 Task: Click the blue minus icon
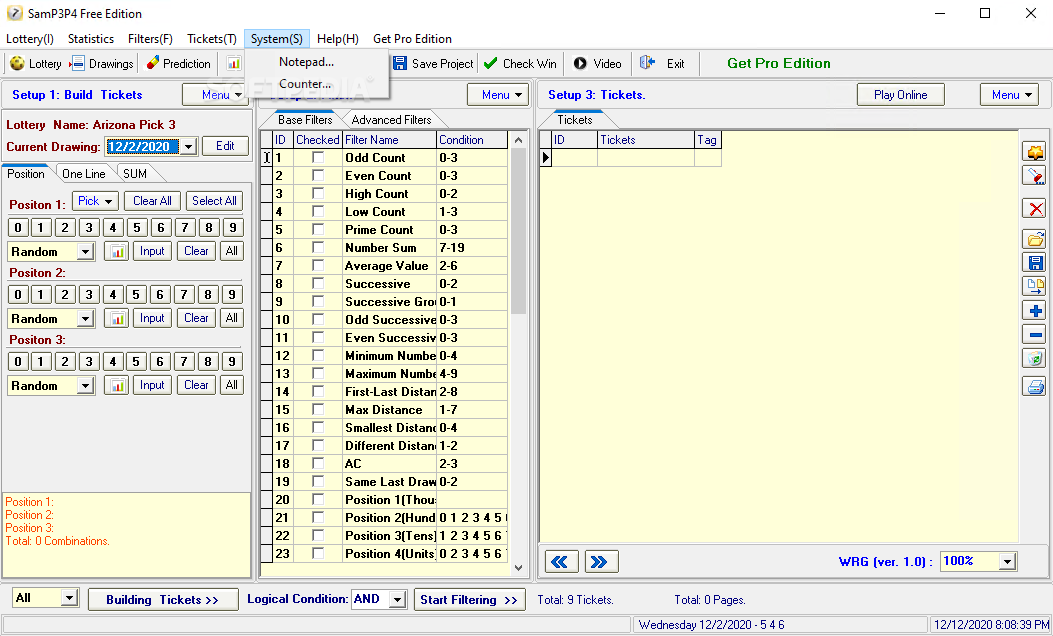tap(1035, 334)
